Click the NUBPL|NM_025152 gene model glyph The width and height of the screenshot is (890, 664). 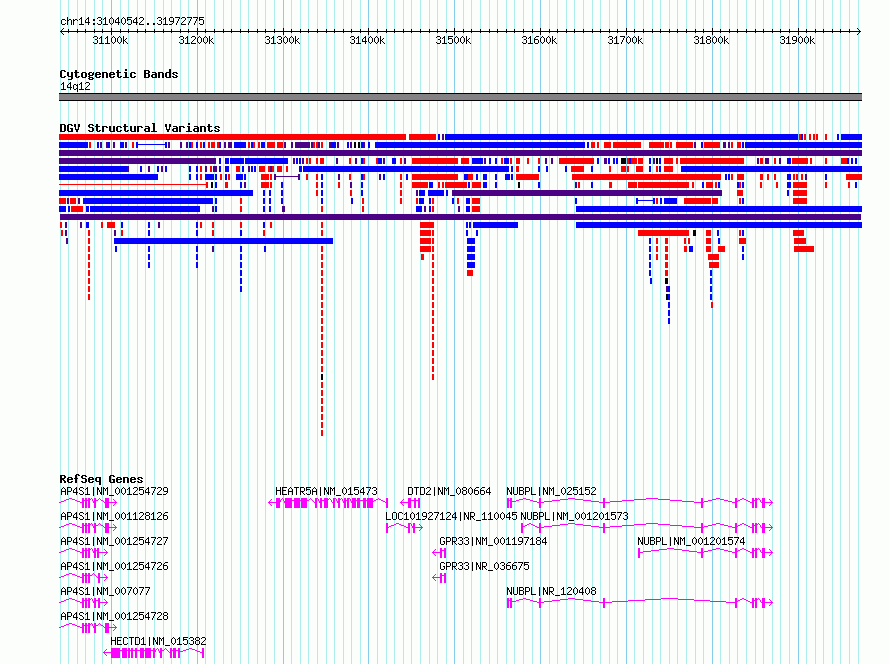(640, 503)
